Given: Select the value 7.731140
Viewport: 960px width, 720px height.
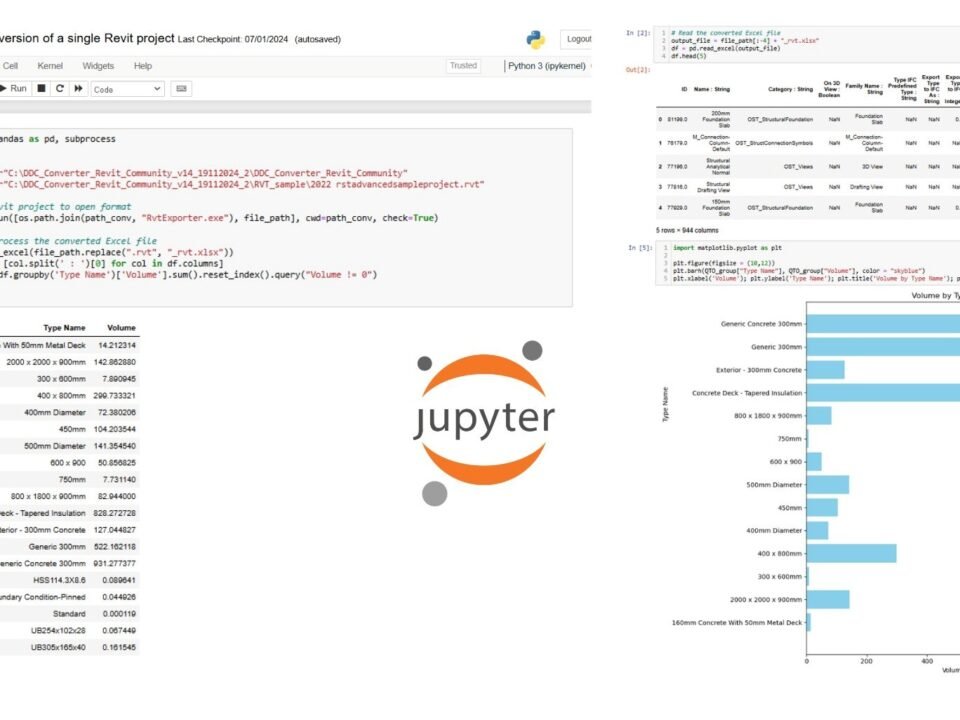Looking at the screenshot, I should pos(119,479).
